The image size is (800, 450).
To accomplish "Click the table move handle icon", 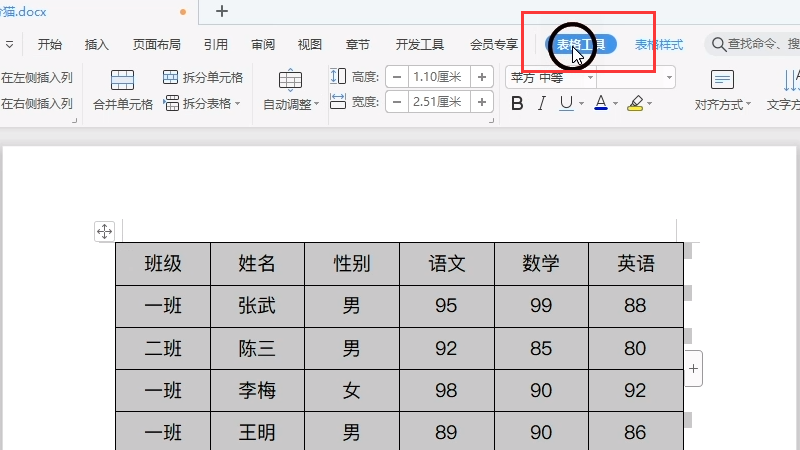I will [x=104, y=232].
